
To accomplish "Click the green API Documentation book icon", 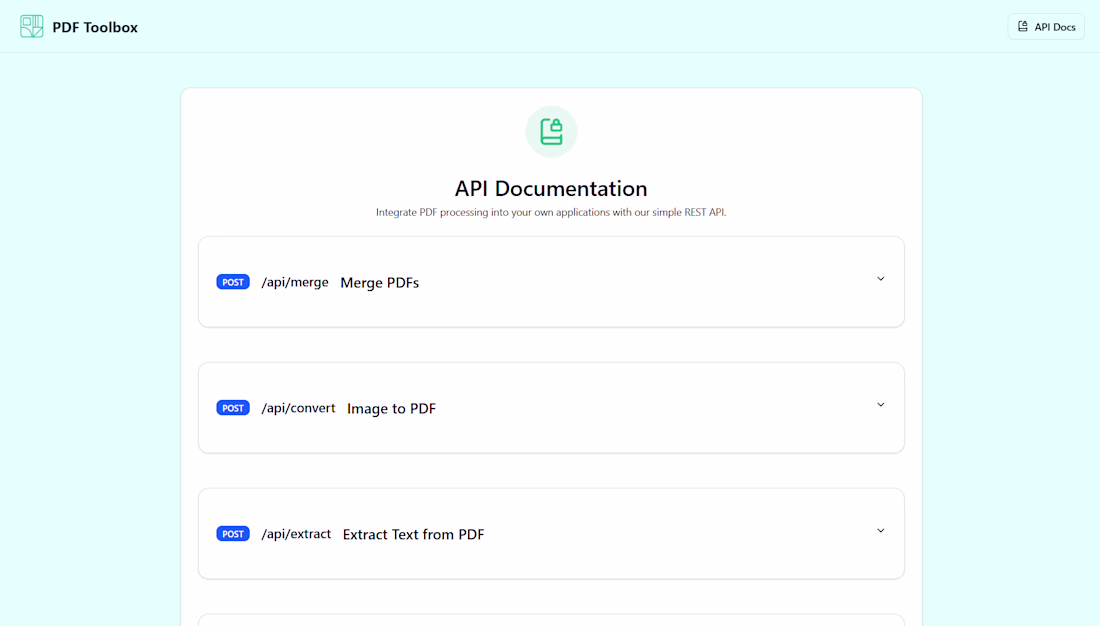I will tap(551, 132).
